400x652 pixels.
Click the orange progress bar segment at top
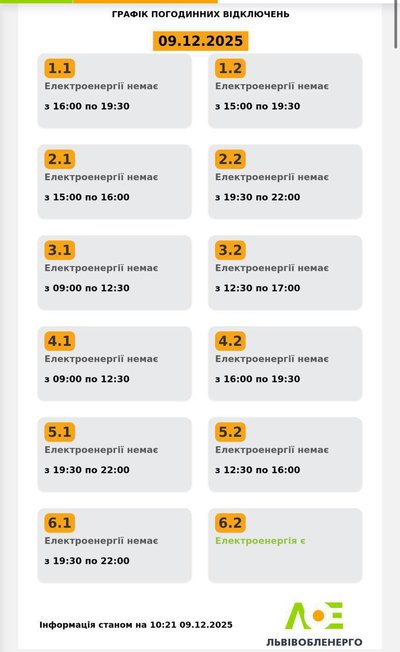(145, 1)
